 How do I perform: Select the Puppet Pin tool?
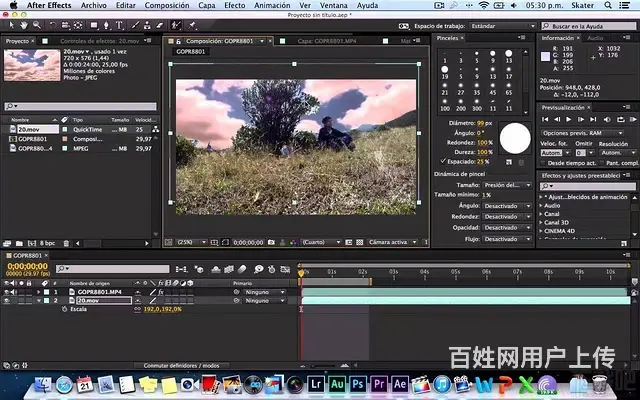click(x=192, y=25)
